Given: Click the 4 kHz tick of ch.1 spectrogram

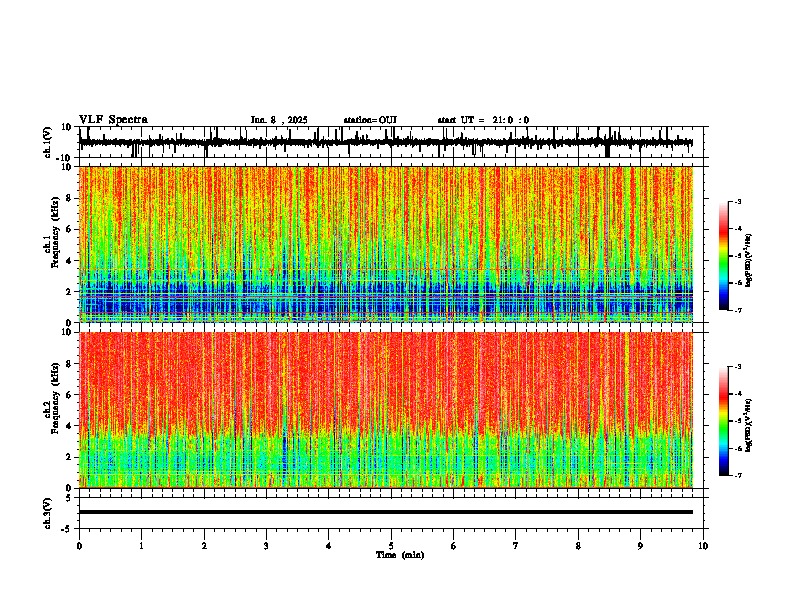Looking at the screenshot, I should coord(69,261).
